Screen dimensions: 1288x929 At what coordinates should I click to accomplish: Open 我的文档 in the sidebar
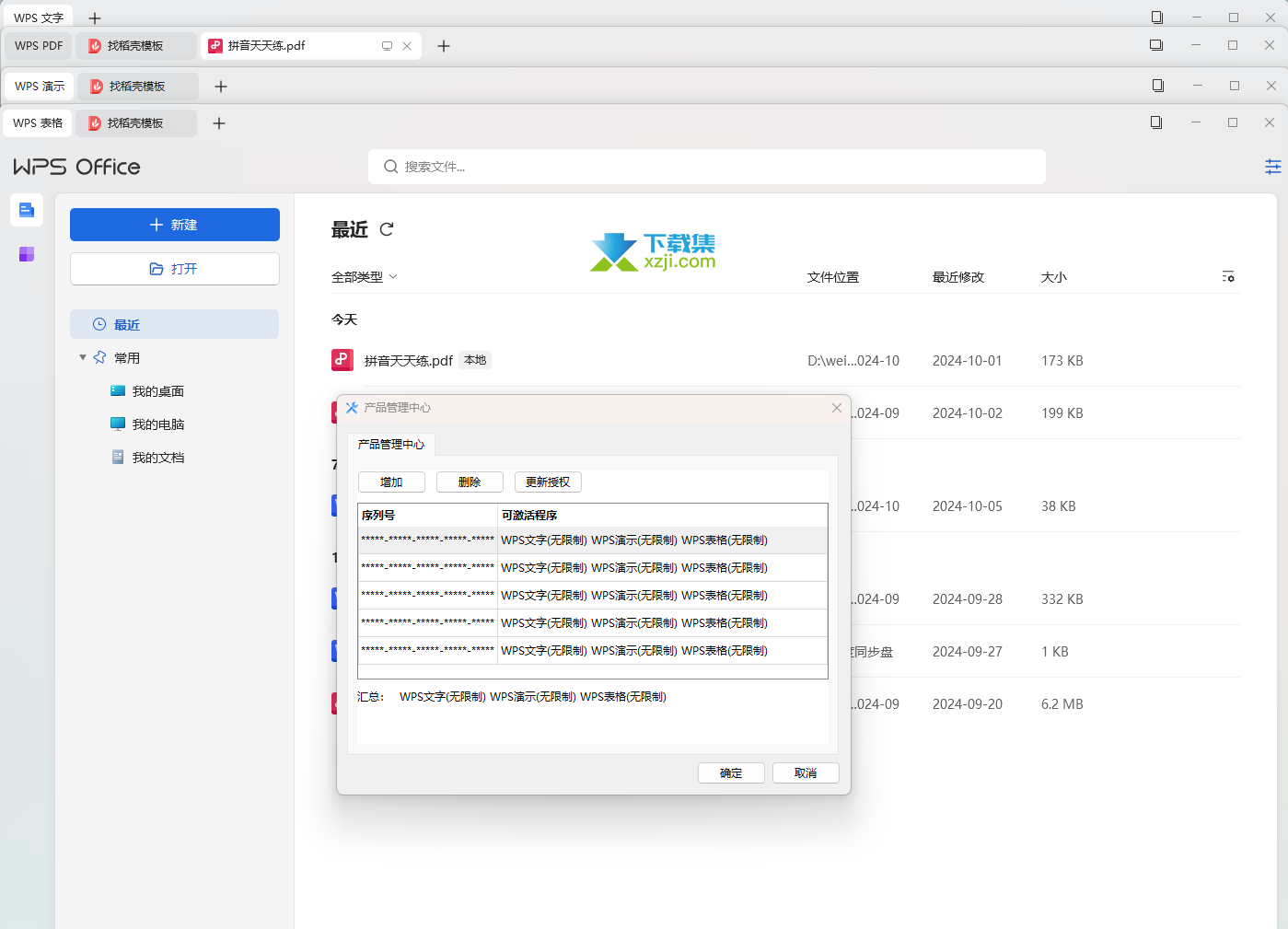click(158, 458)
